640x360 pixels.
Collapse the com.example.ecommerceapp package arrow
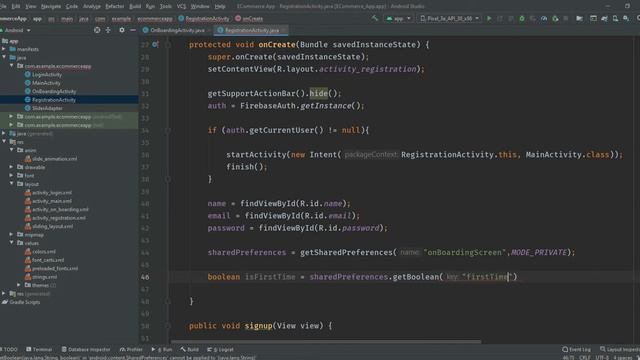(x=11, y=66)
